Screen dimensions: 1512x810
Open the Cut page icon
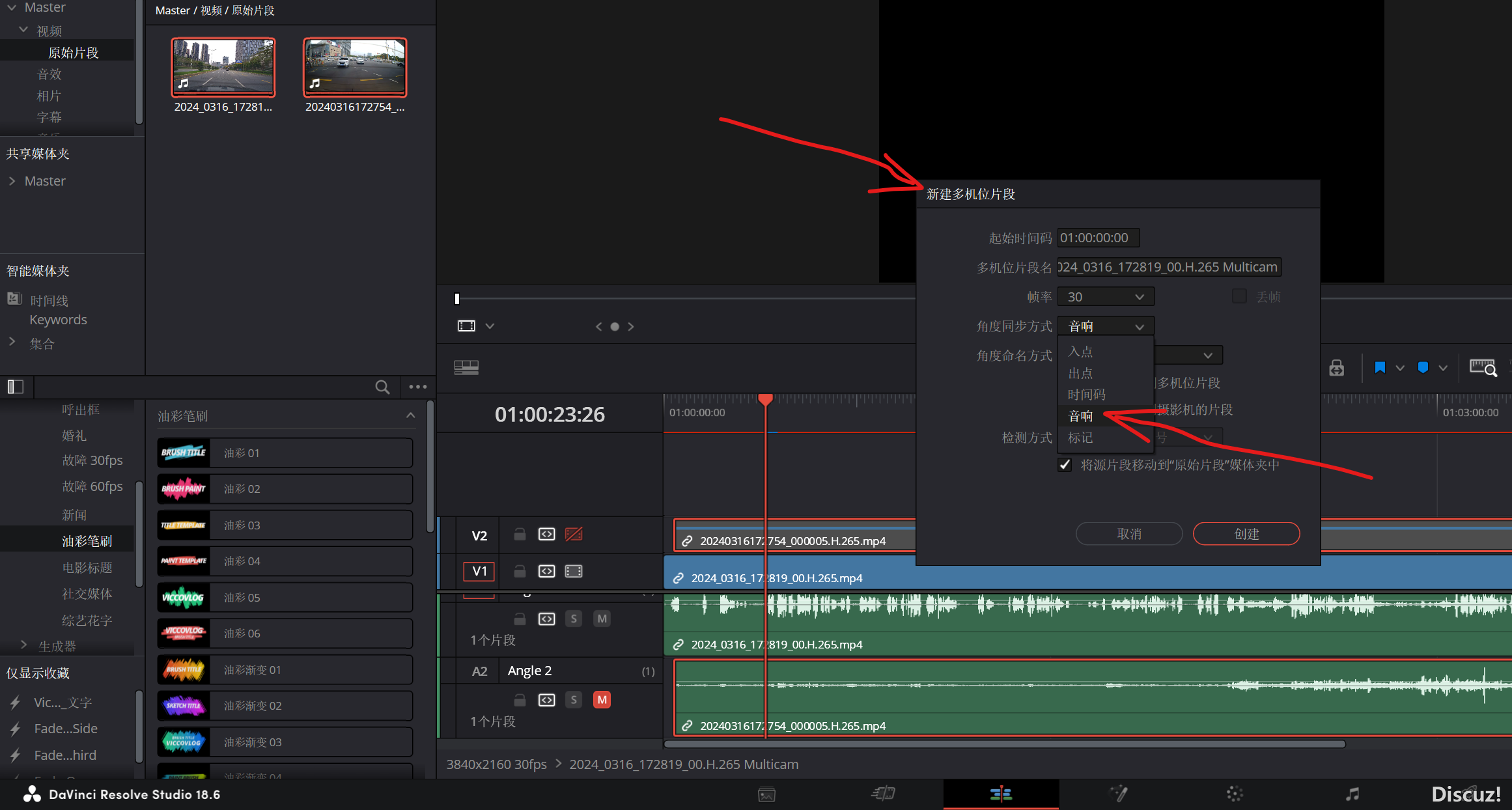884,794
